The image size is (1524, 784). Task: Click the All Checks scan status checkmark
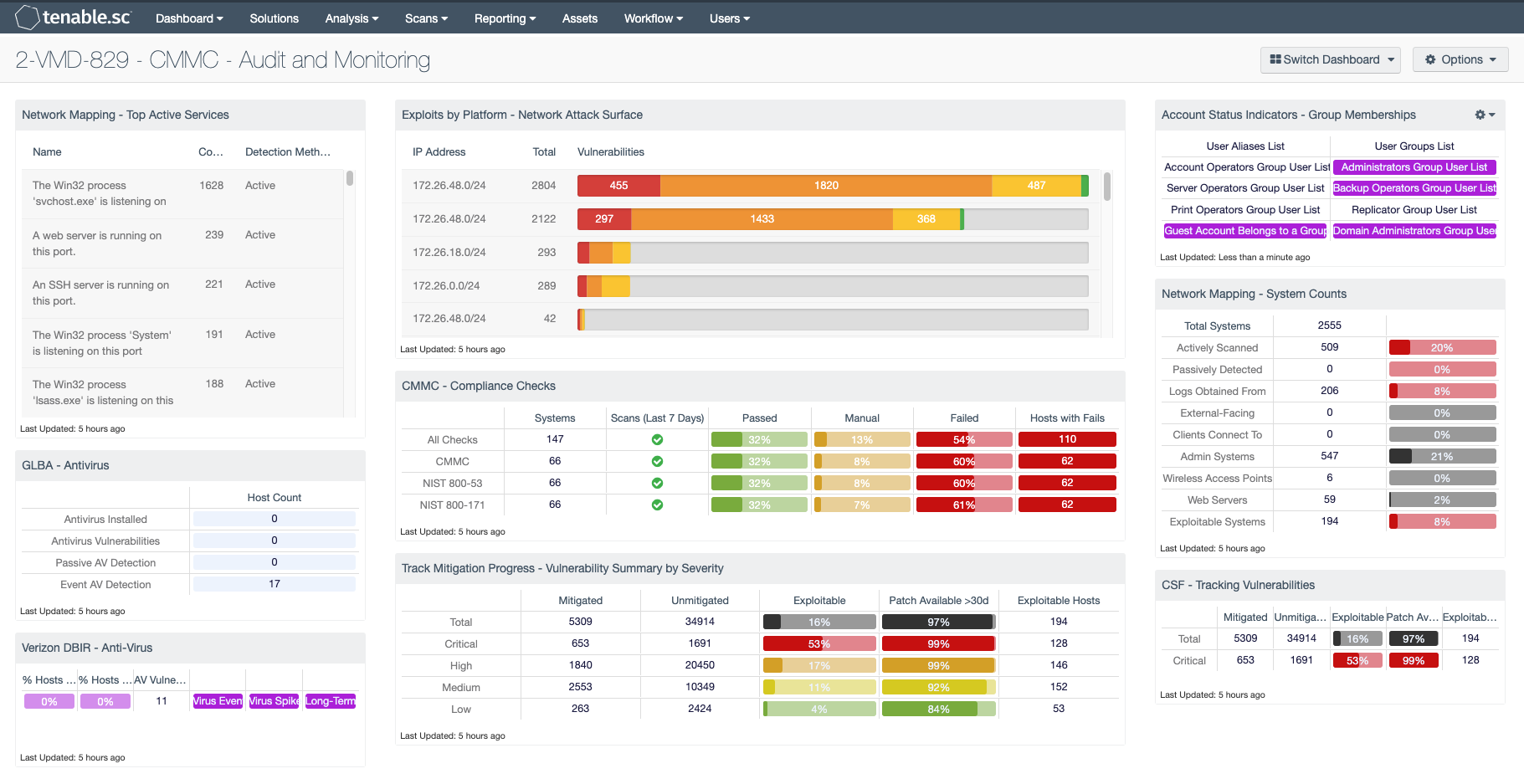click(x=657, y=439)
